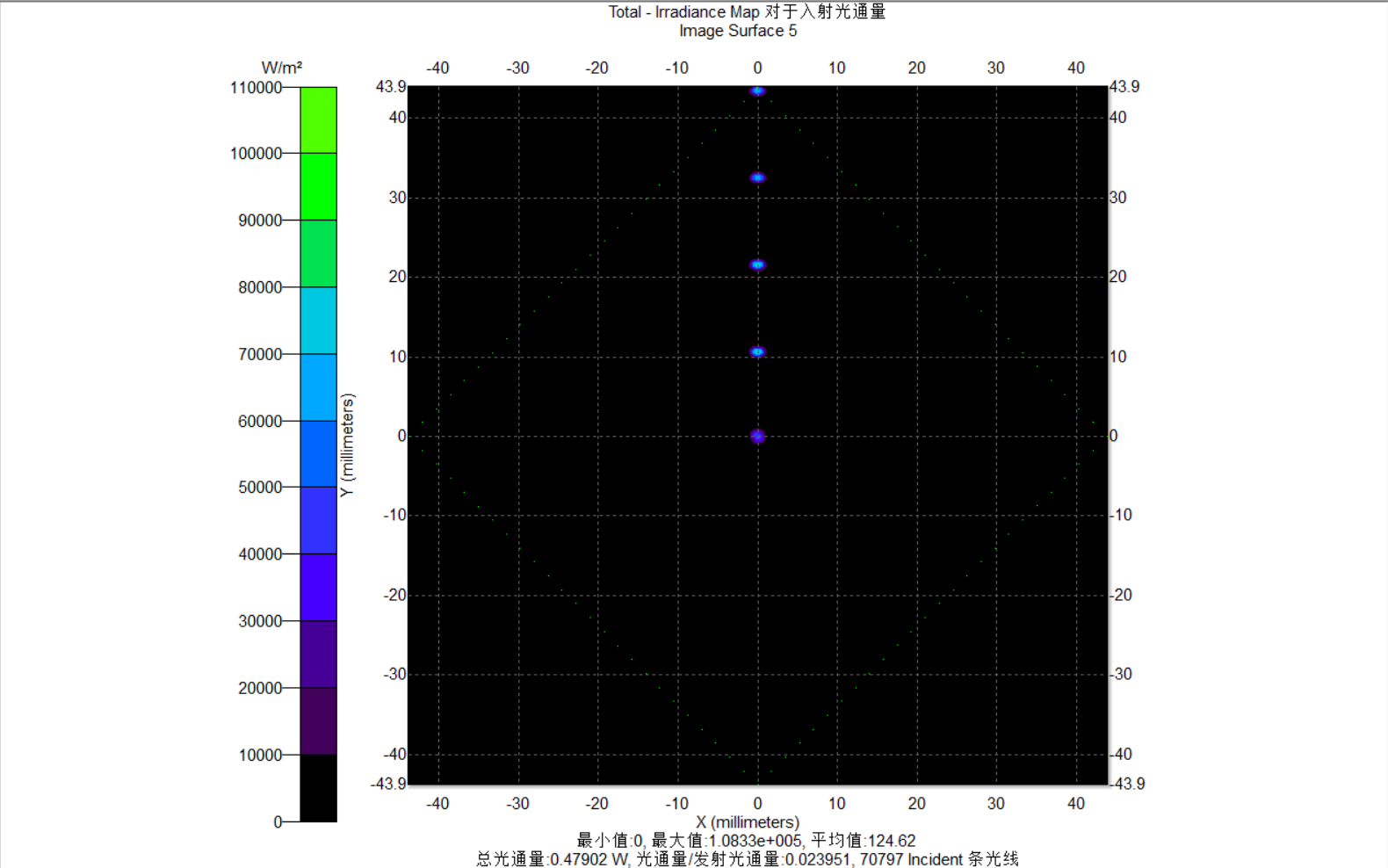Click the '40000' color scale label
This screenshot has width=1388, height=868.
pos(260,554)
